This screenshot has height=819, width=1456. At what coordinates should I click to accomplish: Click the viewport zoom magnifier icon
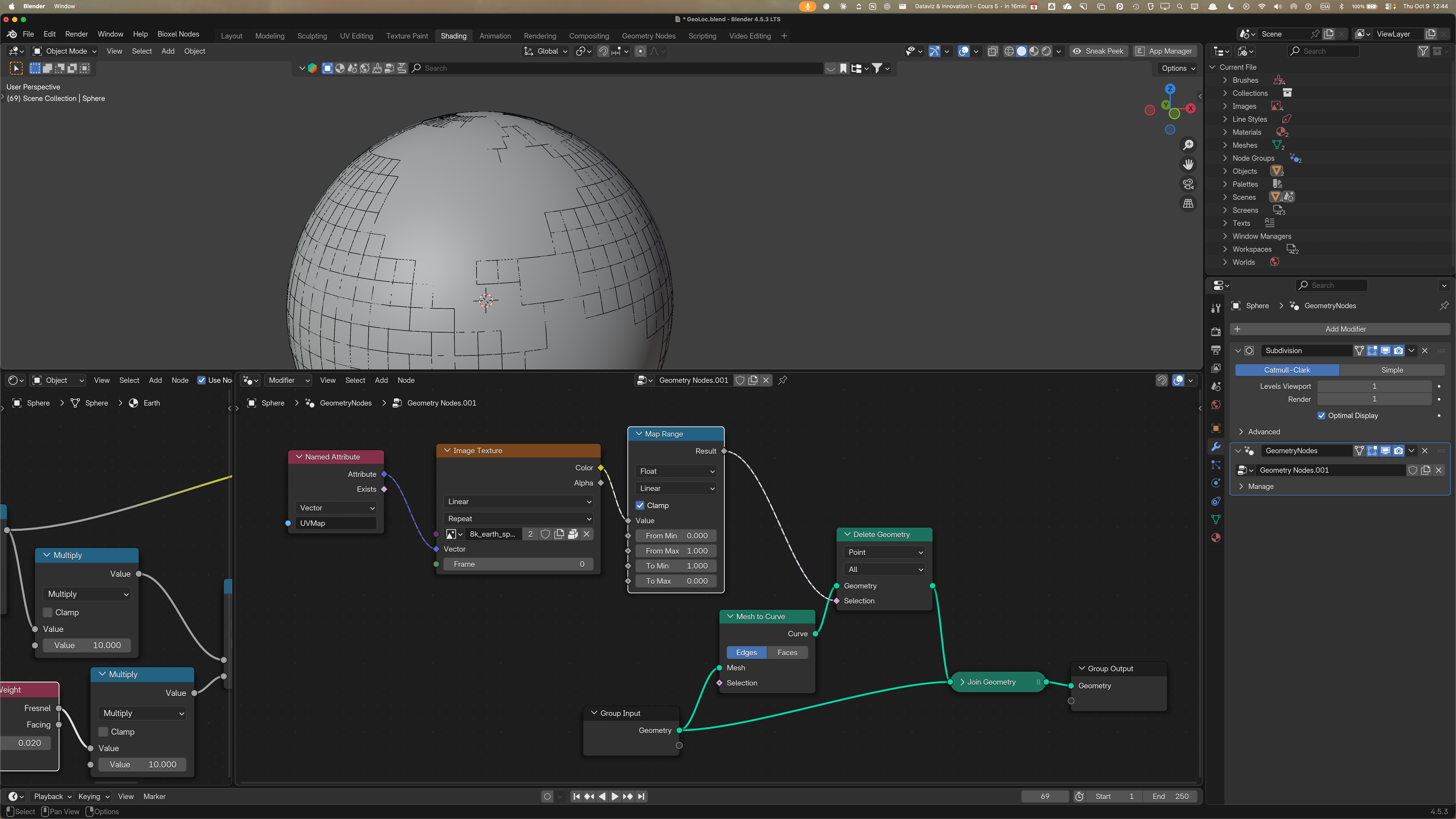pos(1188,145)
